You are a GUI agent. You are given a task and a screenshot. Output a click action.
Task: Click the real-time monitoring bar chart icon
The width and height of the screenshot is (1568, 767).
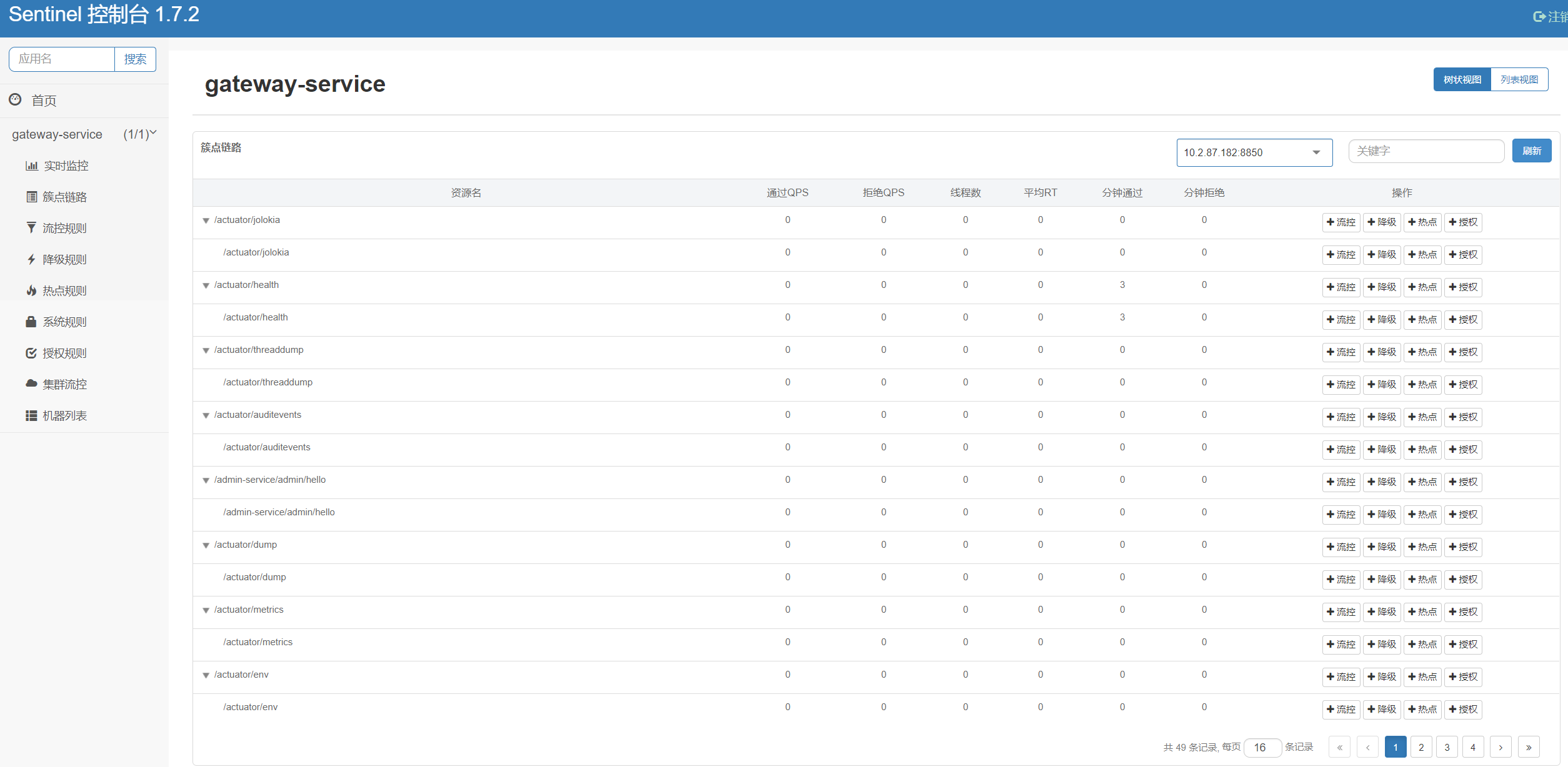pyautogui.click(x=31, y=166)
